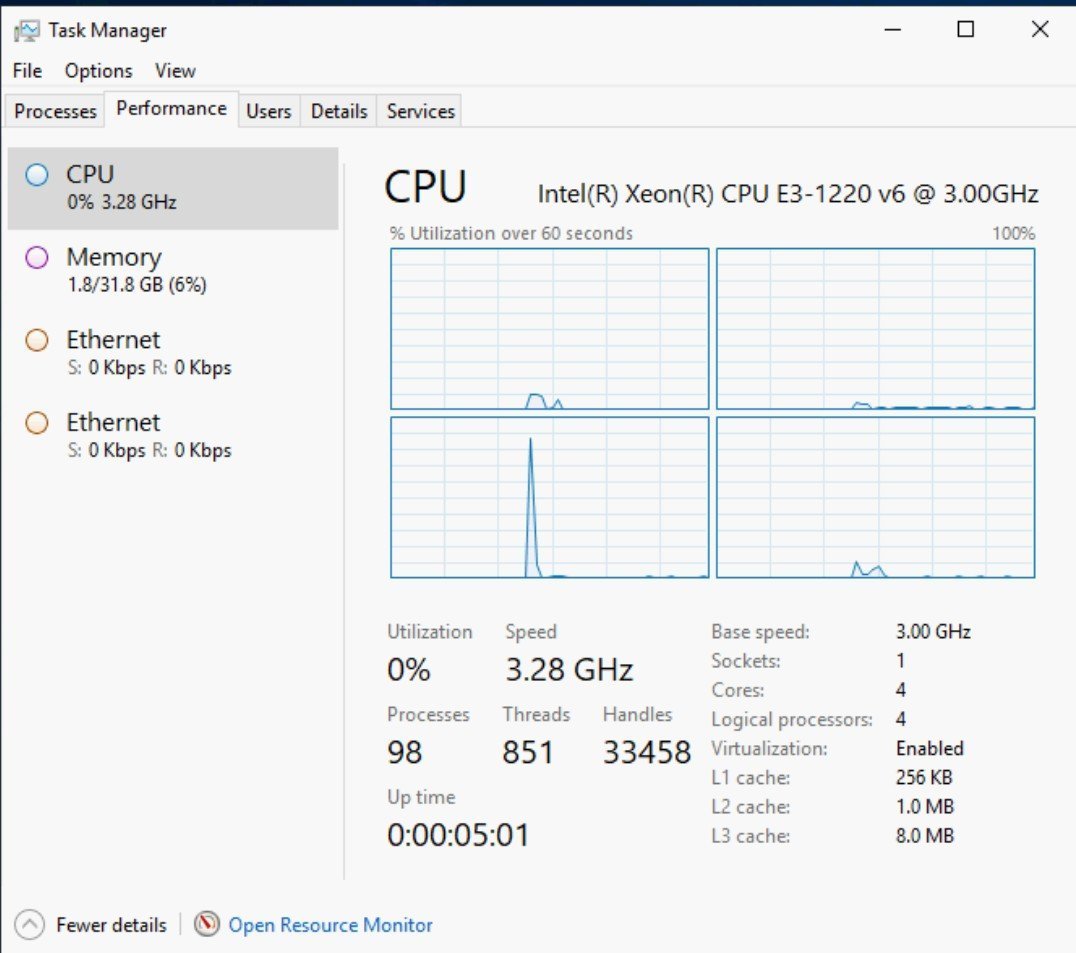Click the Base speed 3.00 GHz value
This screenshot has width=1076, height=953.
(x=933, y=631)
